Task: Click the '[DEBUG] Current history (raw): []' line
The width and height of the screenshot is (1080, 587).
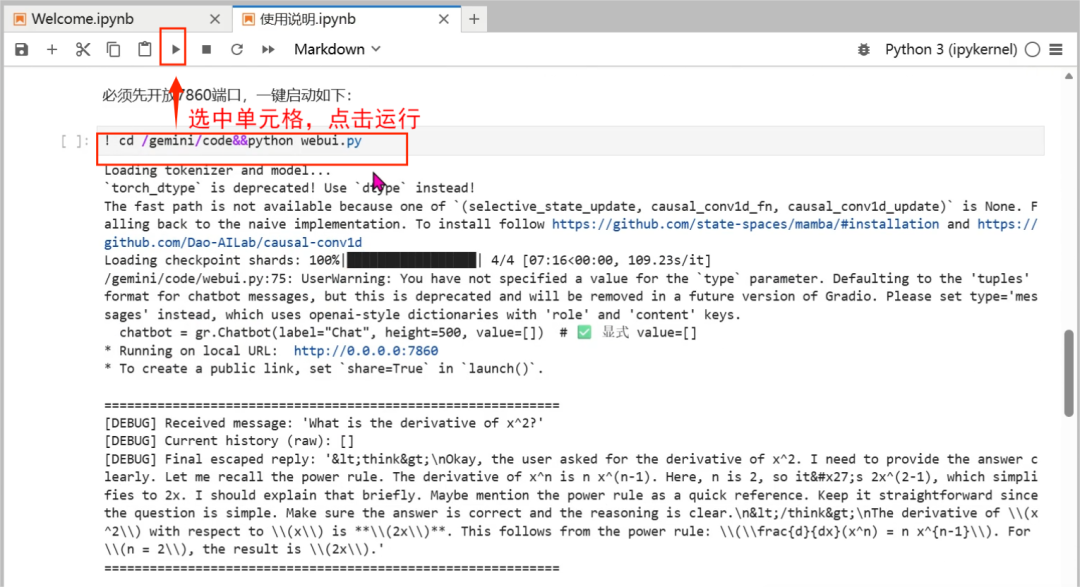Action: (x=229, y=441)
